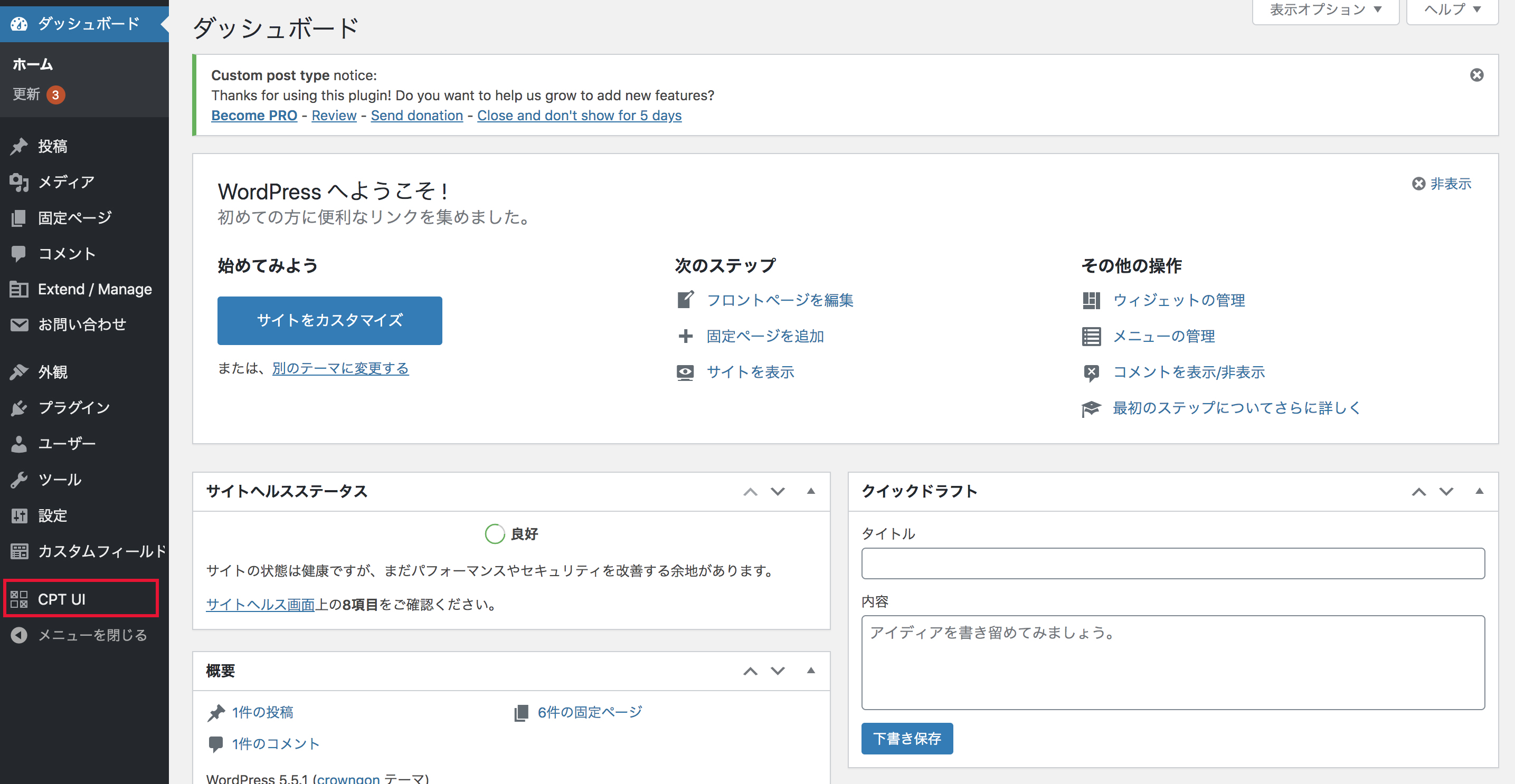Click the widgets icon beside ウィジェットの管理
The width and height of the screenshot is (1515, 784).
[x=1091, y=300]
